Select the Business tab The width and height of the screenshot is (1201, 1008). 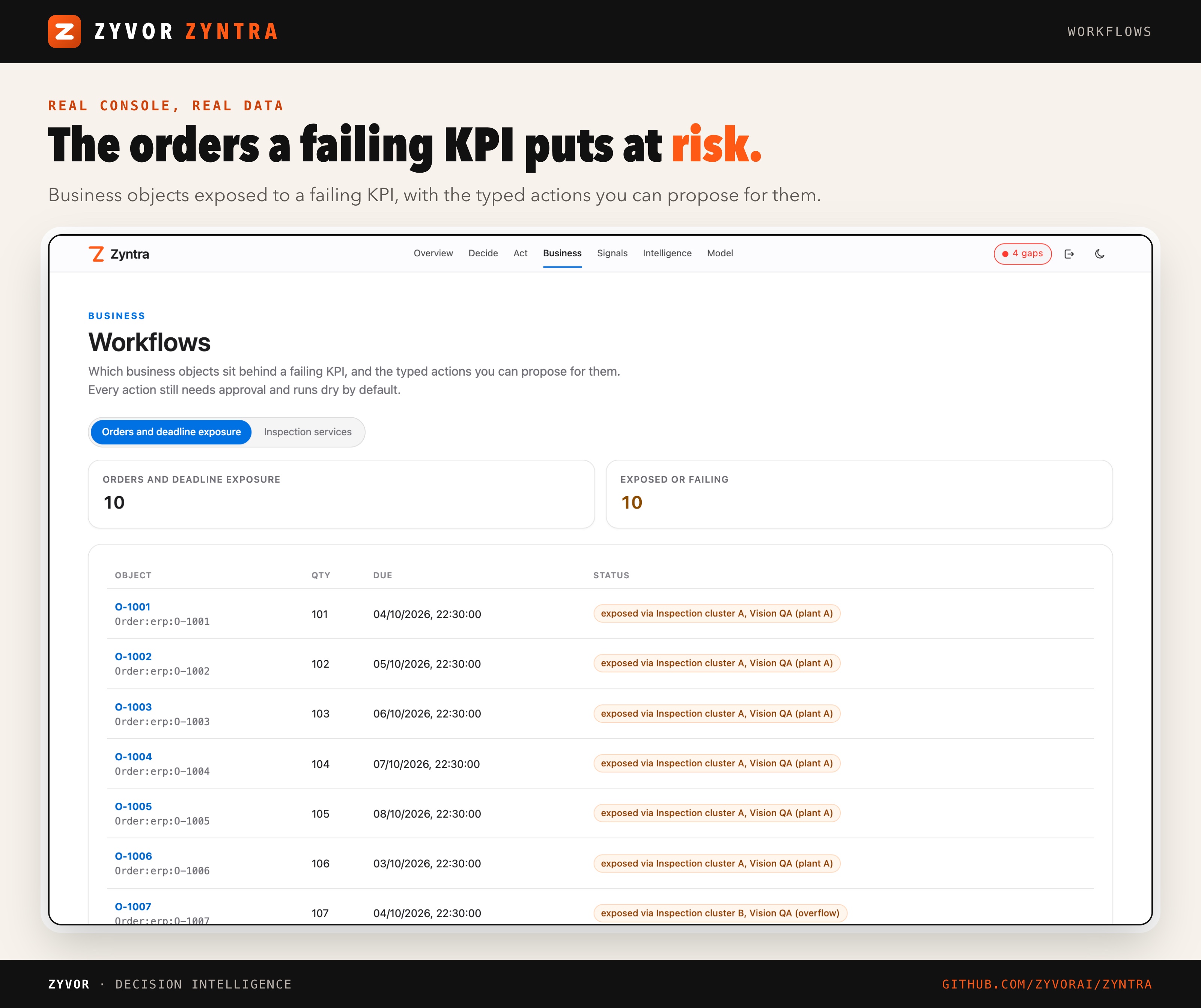(x=562, y=253)
